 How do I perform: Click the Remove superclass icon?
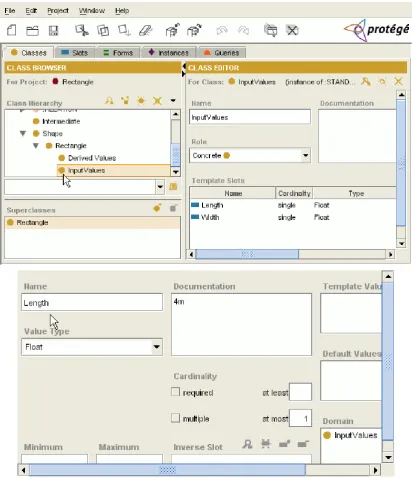click(x=173, y=209)
